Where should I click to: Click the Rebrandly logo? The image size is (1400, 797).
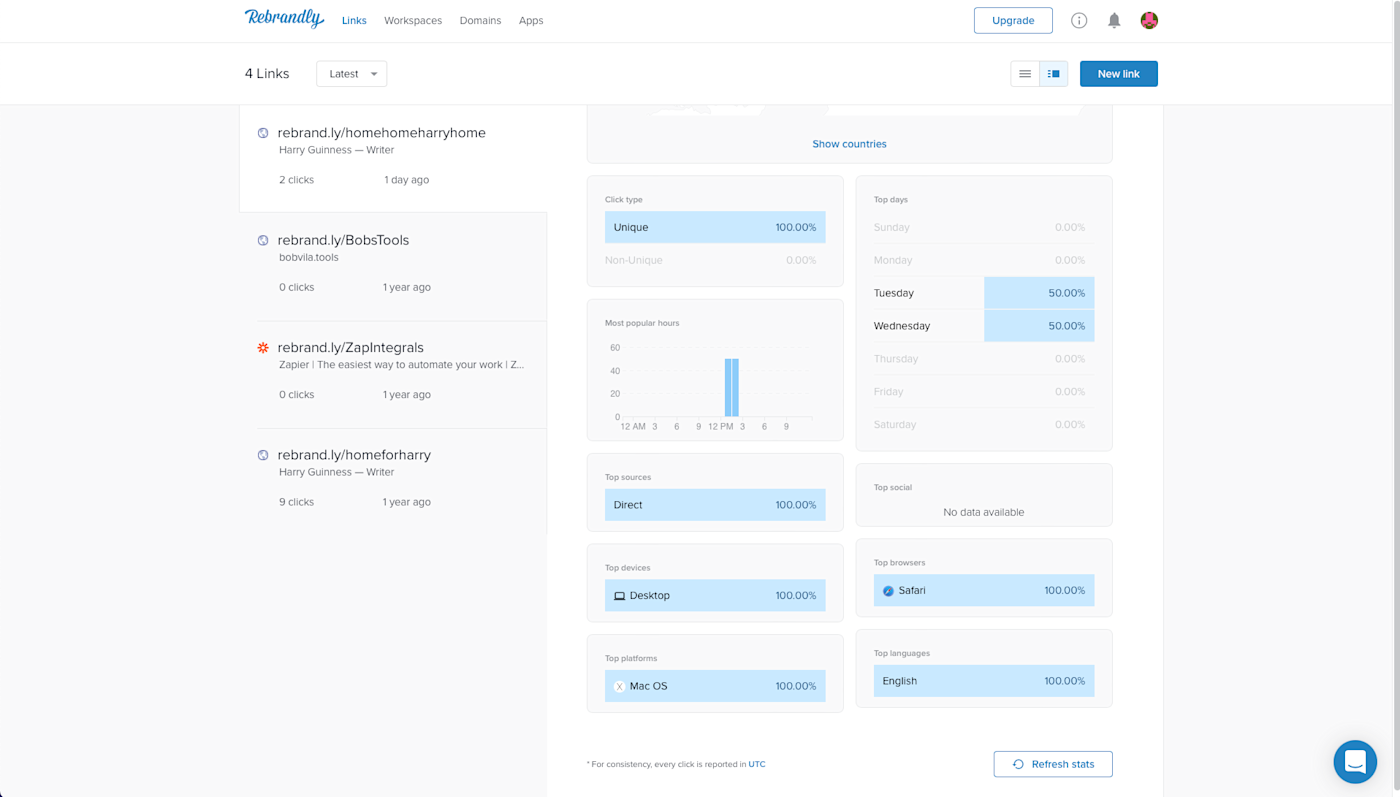284,18
